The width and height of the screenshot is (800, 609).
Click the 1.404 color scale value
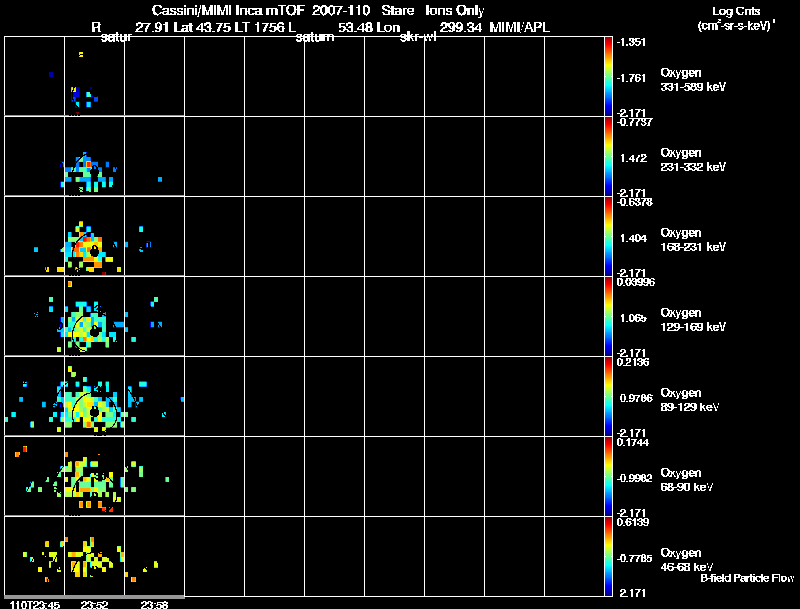coord(633,238)
